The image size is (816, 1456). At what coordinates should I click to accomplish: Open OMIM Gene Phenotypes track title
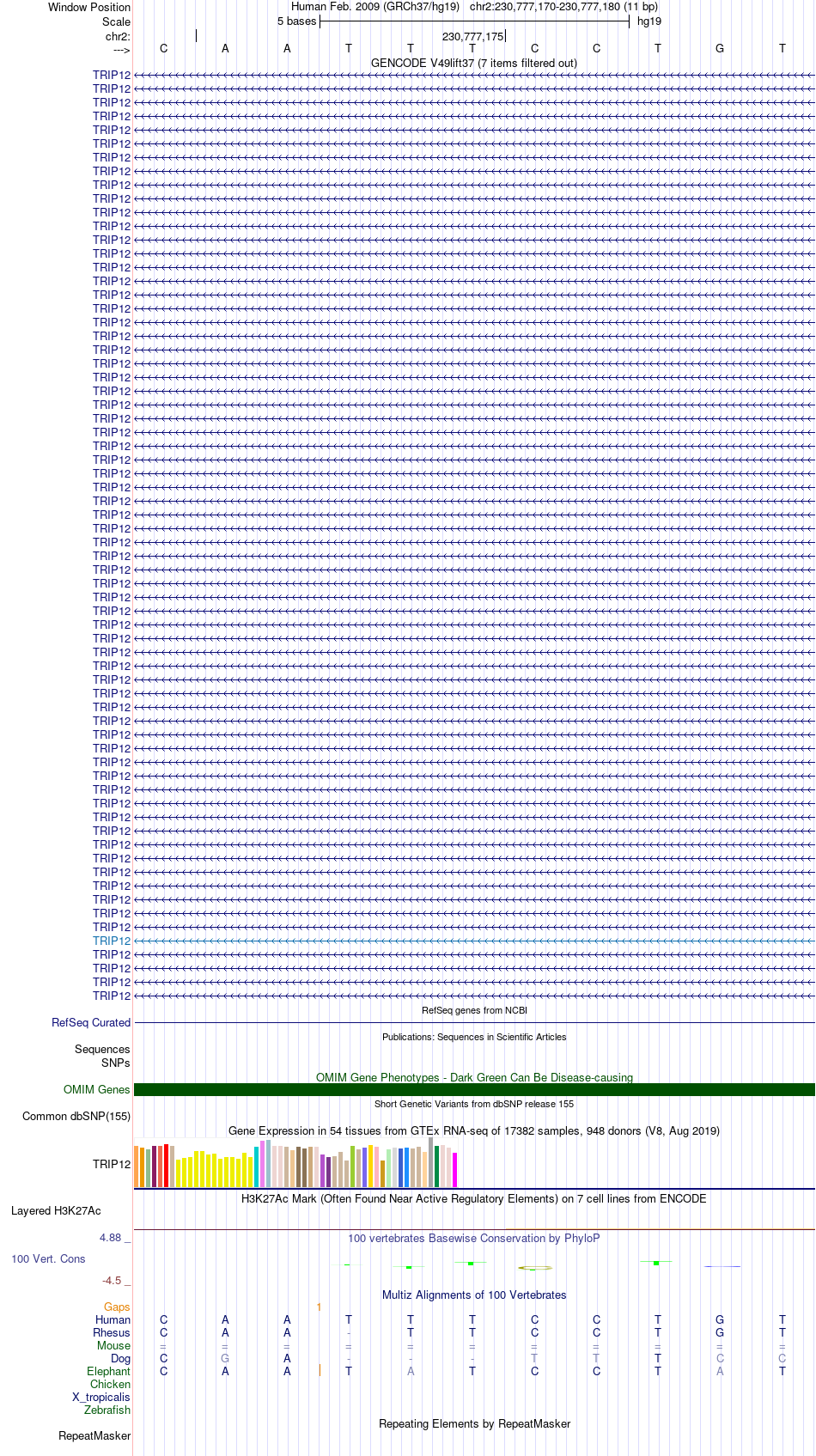coord(474,1078)
